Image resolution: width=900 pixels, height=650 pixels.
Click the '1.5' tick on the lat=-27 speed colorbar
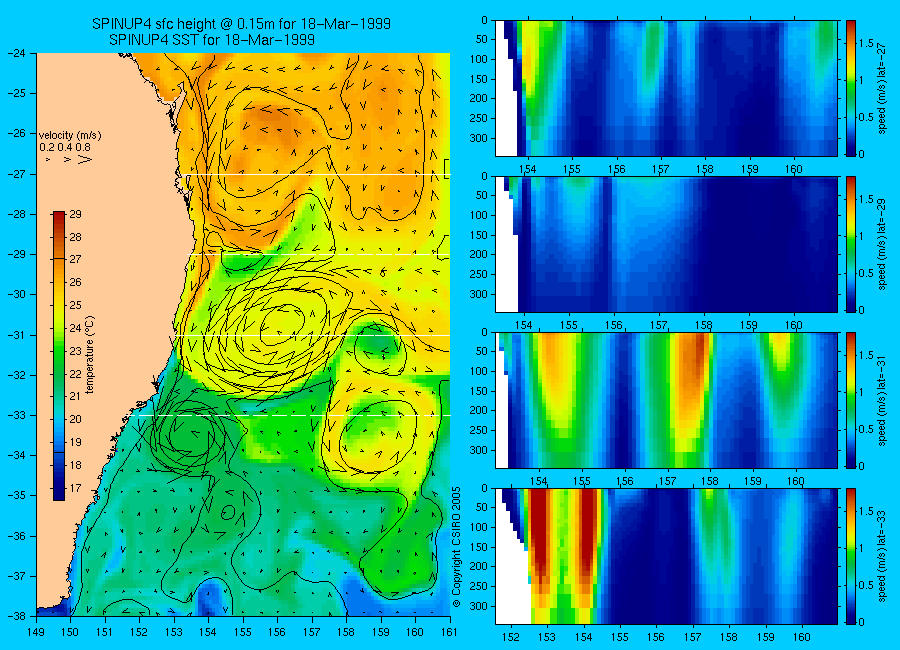pyautogui.click(x=867, y=43)
